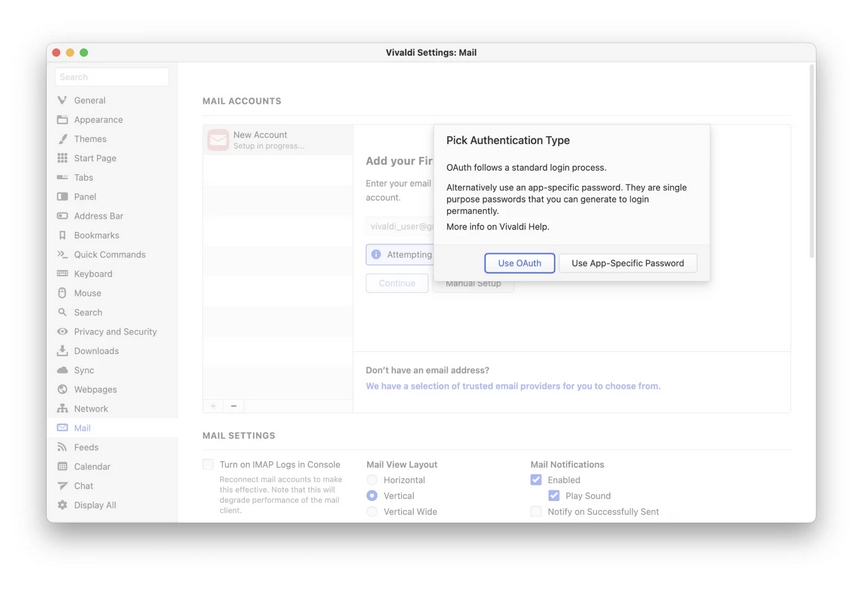Select the Address Bar icon
The image size is (860, 589).
click(x=62, y=216)
